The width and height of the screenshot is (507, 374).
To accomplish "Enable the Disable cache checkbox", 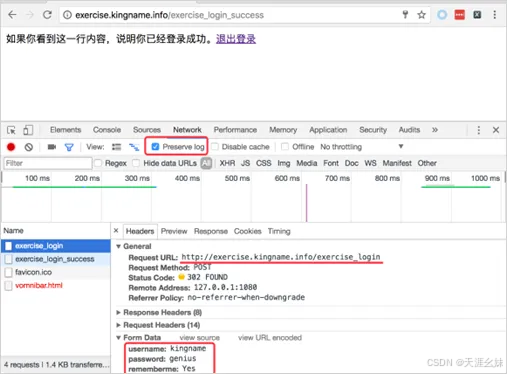I will pos(215,147).
